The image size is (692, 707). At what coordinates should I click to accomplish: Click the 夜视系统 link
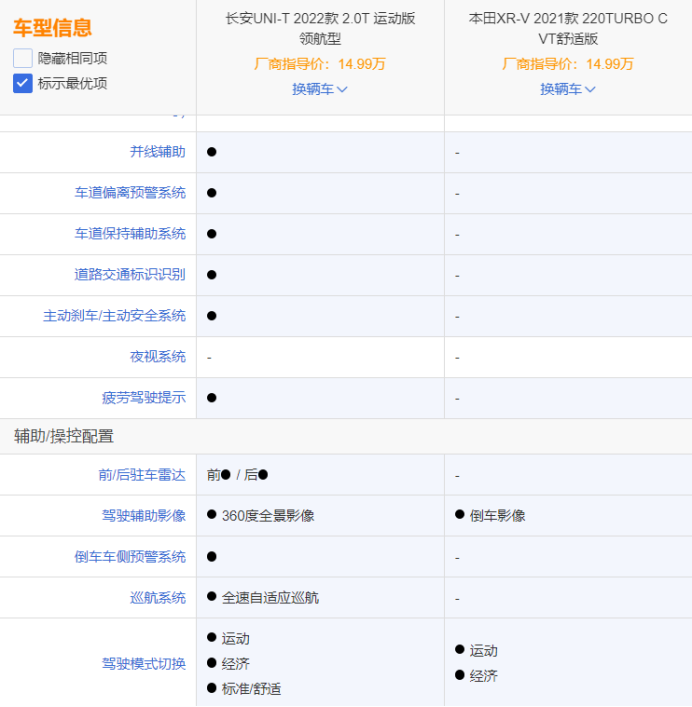[x=158, y=357]
